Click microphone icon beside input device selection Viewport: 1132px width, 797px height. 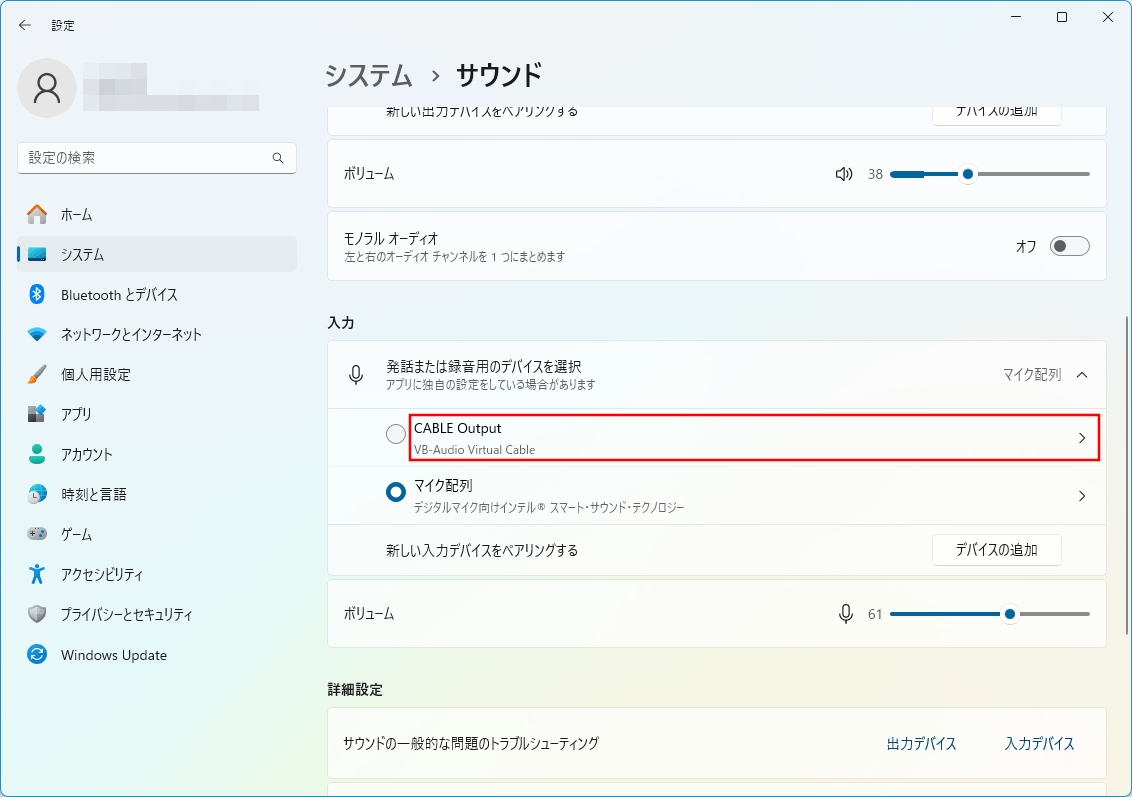point(356,375)
